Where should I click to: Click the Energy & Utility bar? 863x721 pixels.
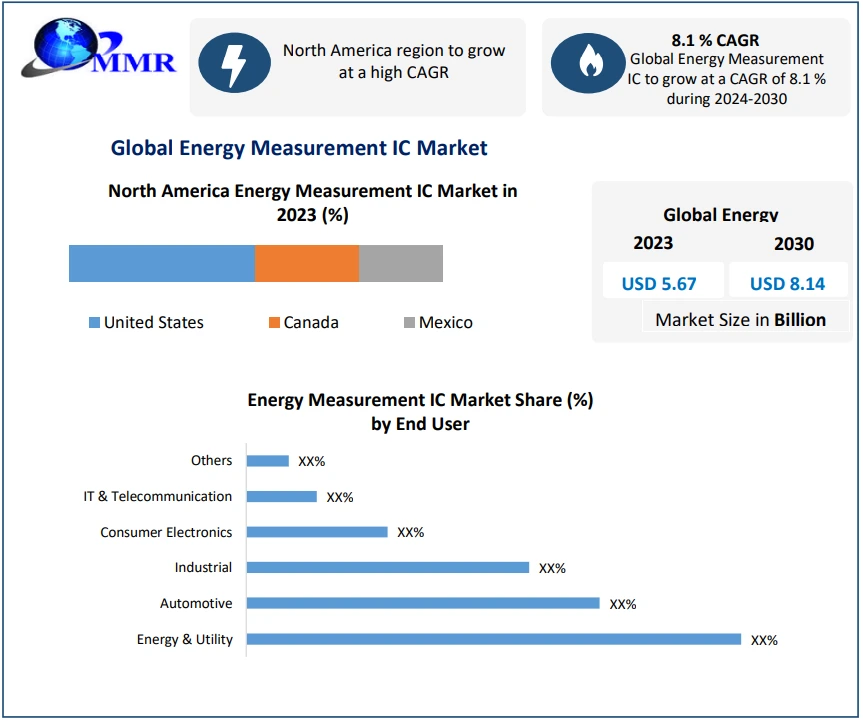click(x=493, y=639)
